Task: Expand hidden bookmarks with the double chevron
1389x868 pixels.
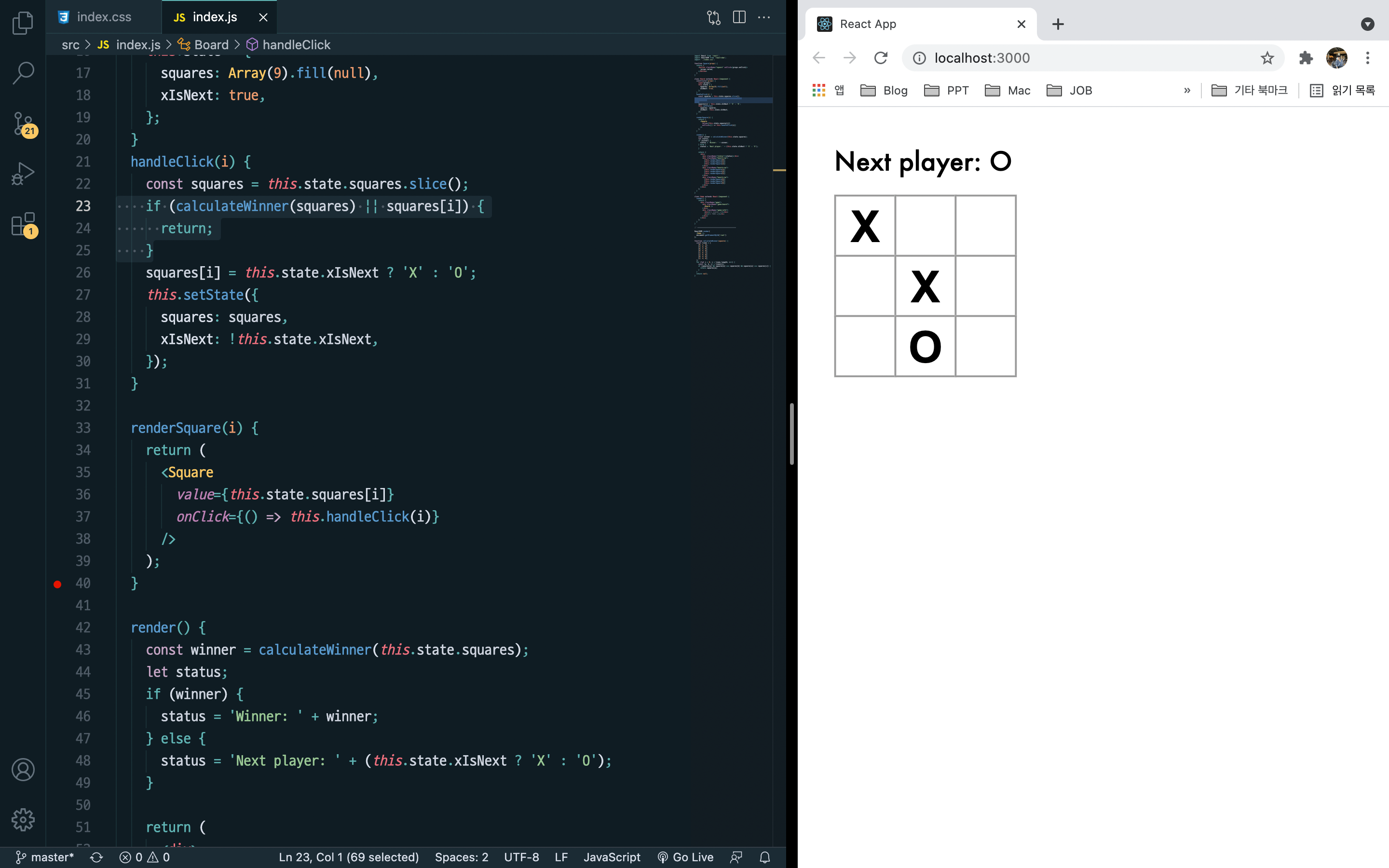Action: click(x=1187, y=90)
